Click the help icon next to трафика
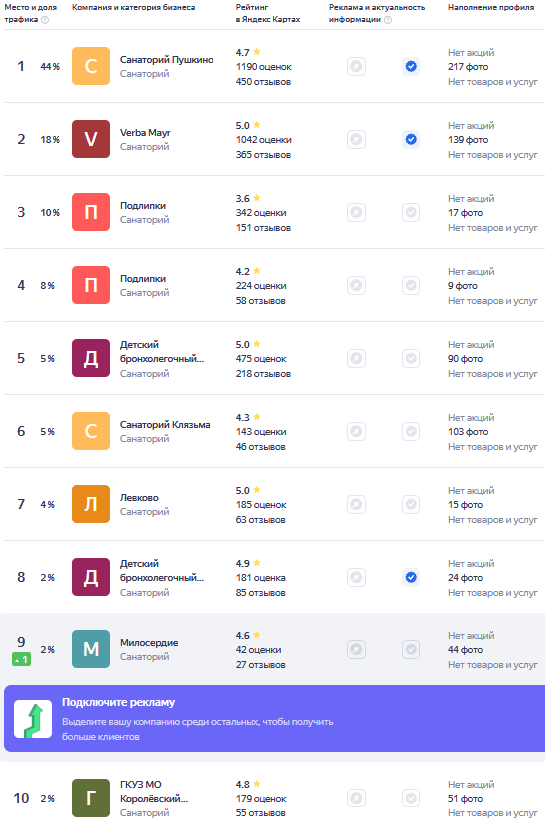Viewport: 545px width, 825px height. (45, 20)
